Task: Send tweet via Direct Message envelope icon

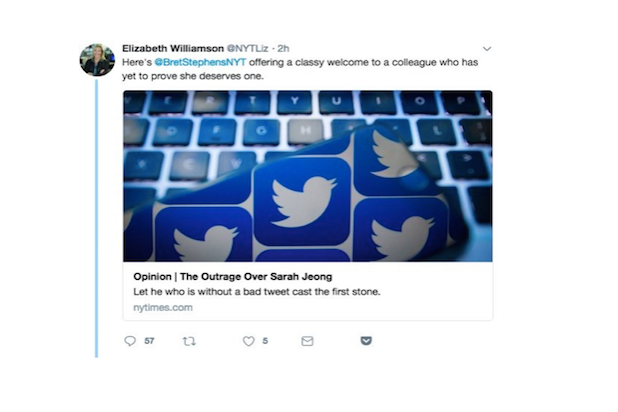Action: 307,341
